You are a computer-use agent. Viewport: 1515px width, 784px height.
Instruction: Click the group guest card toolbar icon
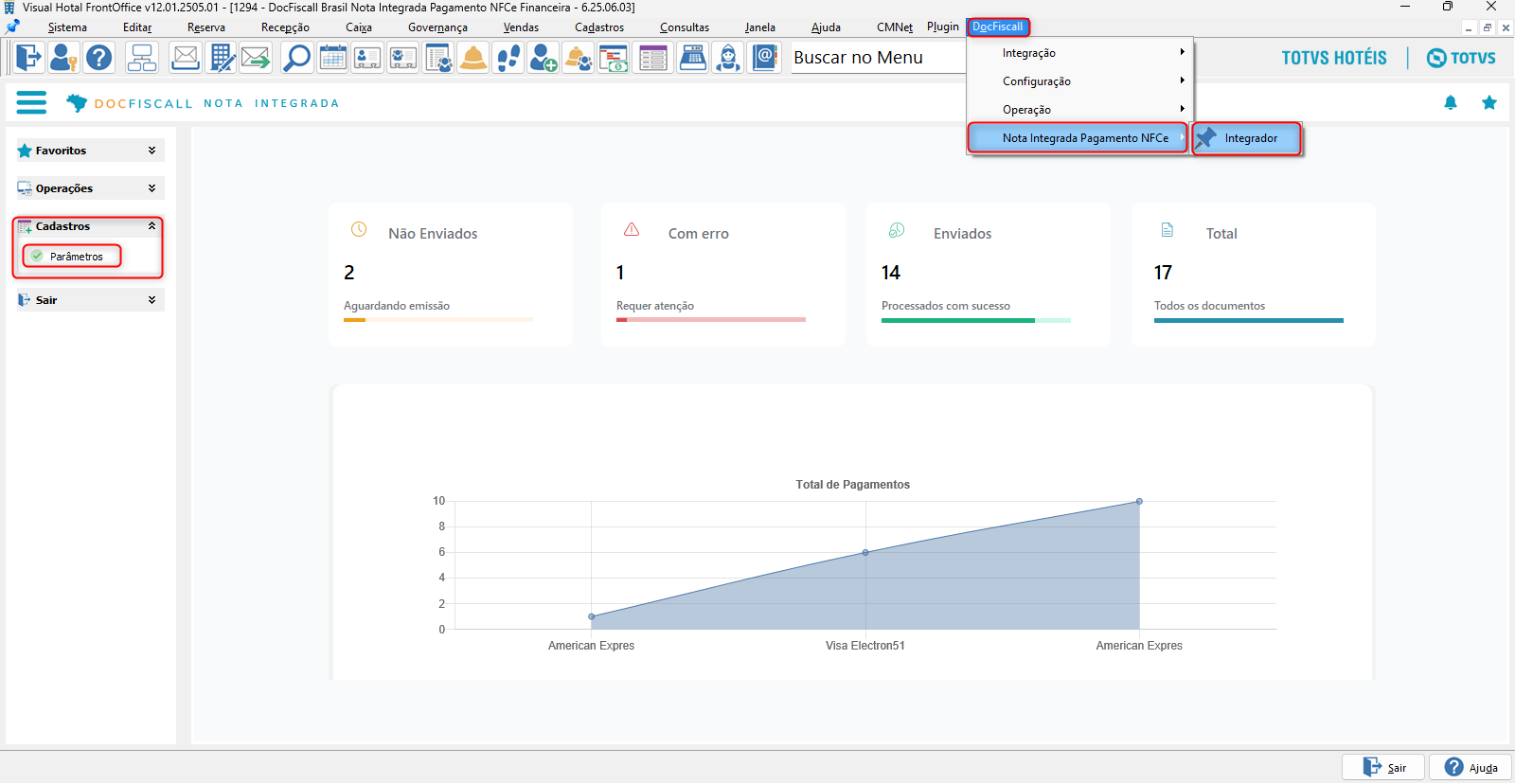coord(402,58)
